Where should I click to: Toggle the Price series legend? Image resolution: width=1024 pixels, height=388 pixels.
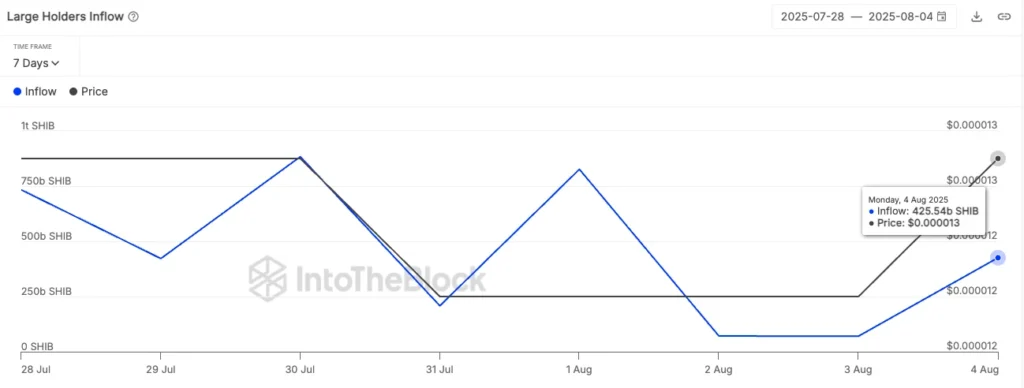click(89, 91)
